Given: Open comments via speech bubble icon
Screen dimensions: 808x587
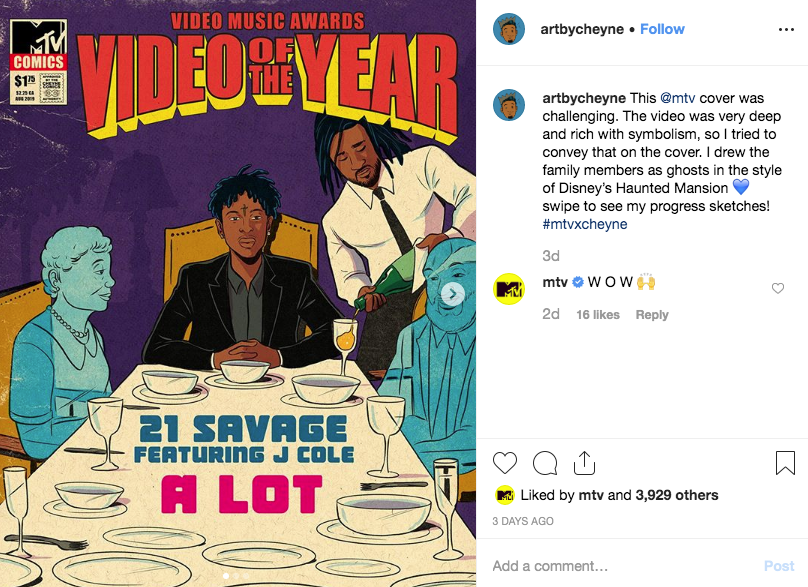Looking at the screenshot, I should click(x=545, y=462).
